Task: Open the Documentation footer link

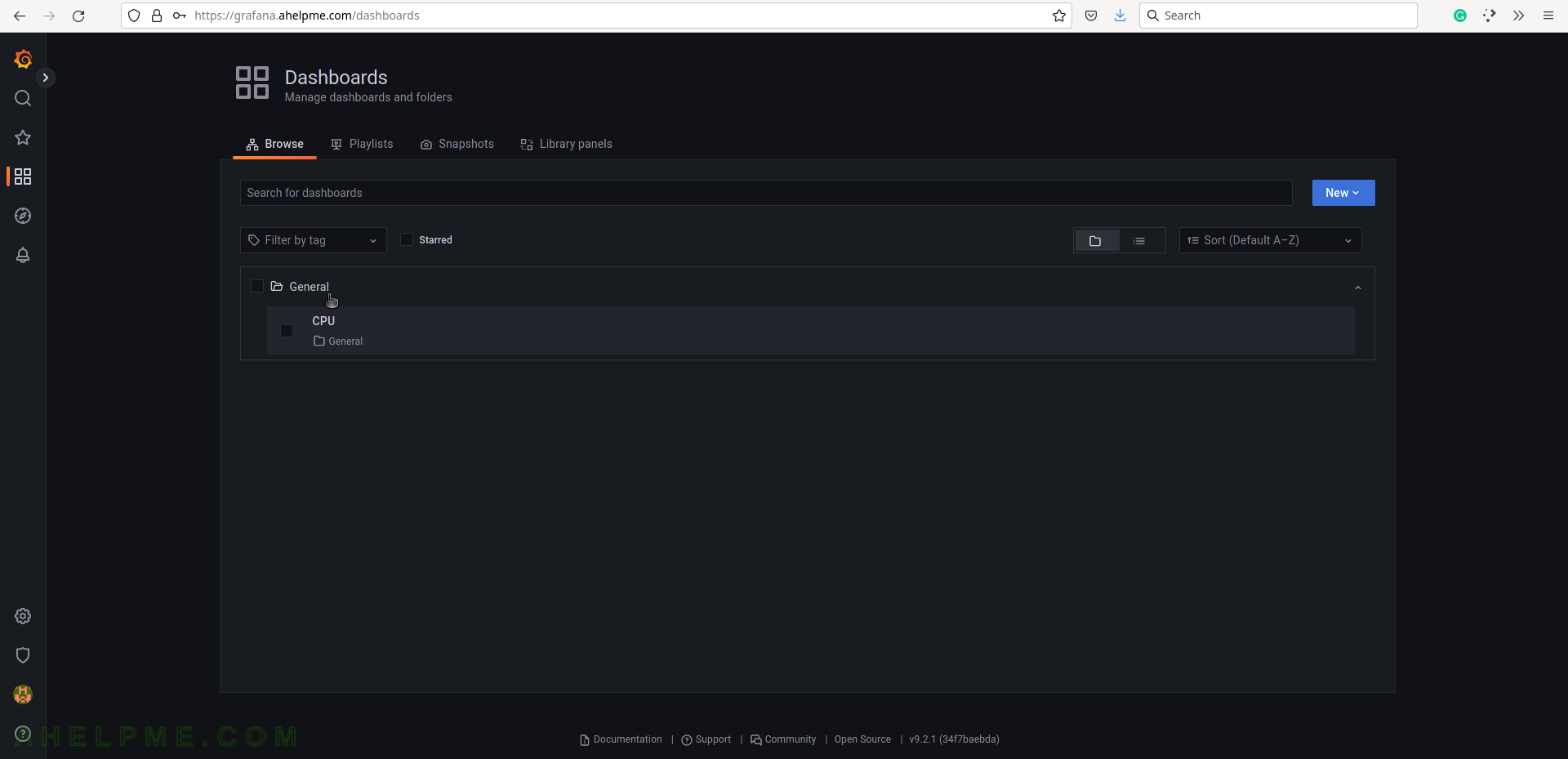Action: click(621, 739)
